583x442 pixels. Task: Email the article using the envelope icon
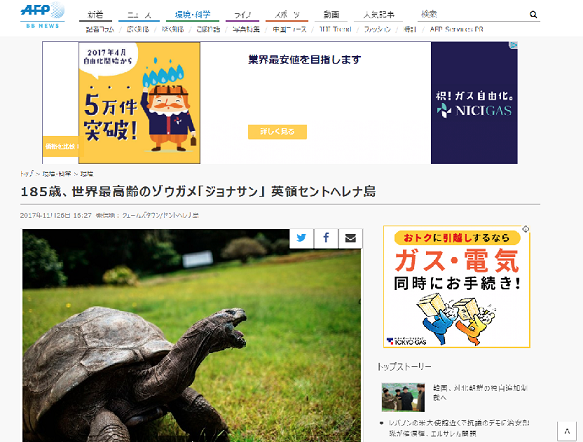coord(350,238)
